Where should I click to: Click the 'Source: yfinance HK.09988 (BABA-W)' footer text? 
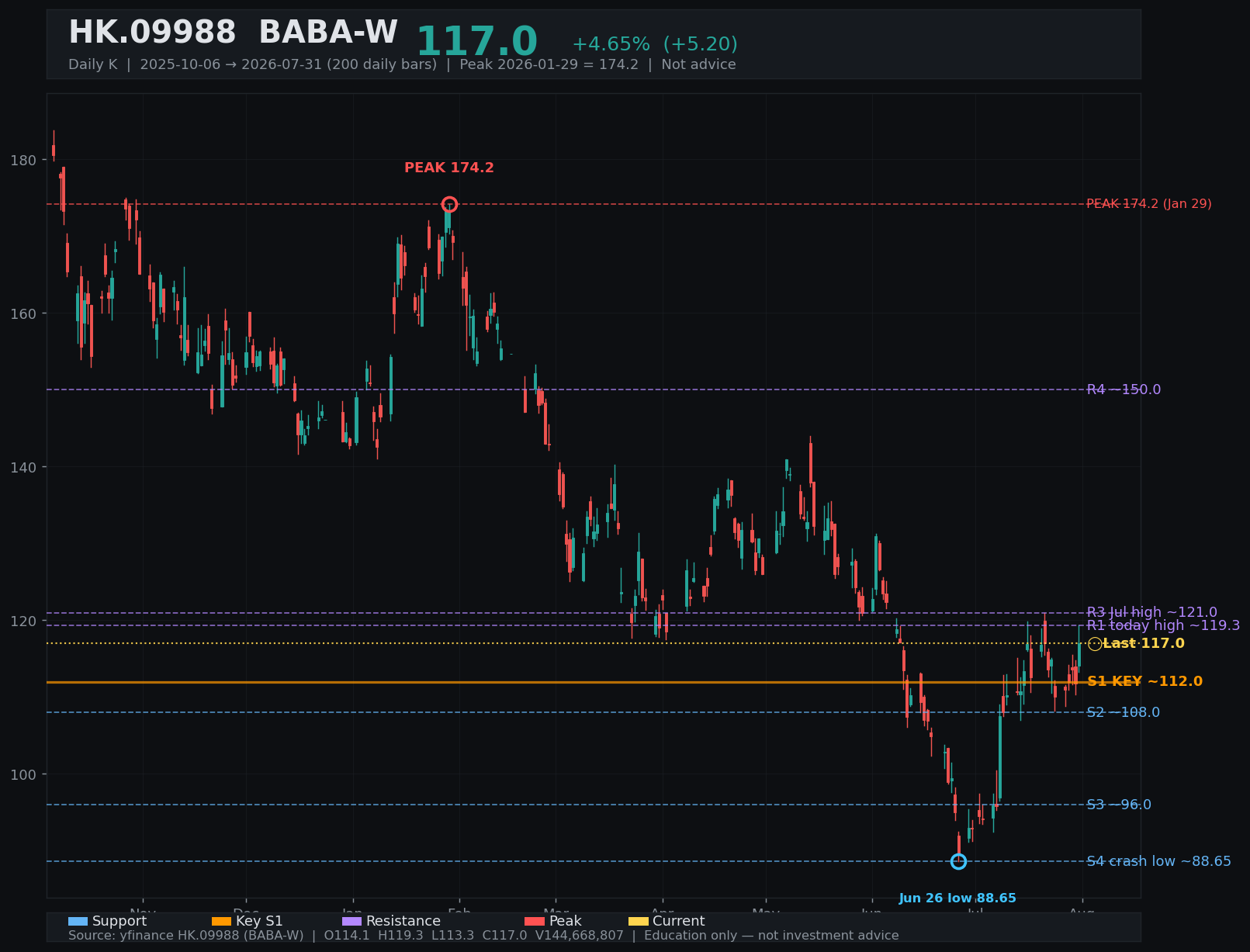tap(185, 936)
